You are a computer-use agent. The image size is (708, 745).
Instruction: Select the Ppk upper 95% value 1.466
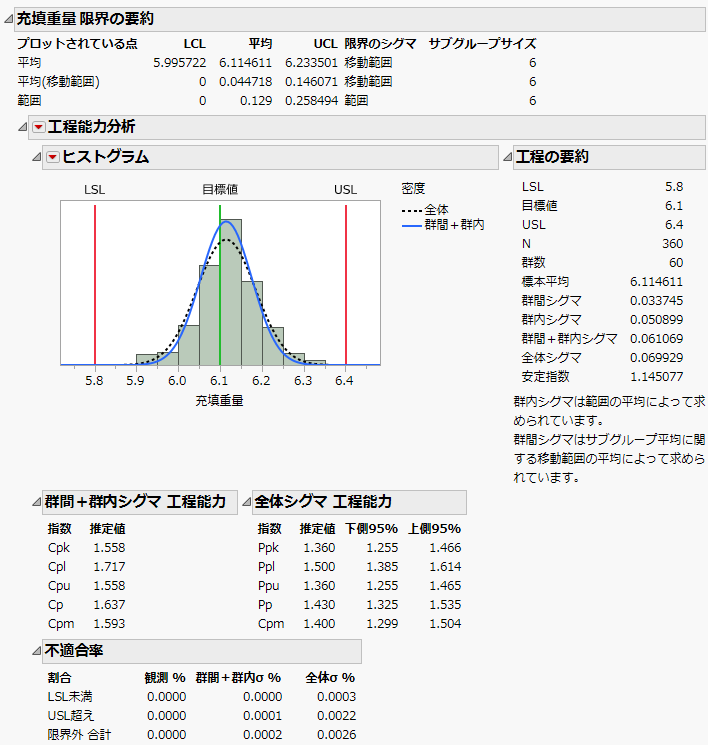pos(445,548)
